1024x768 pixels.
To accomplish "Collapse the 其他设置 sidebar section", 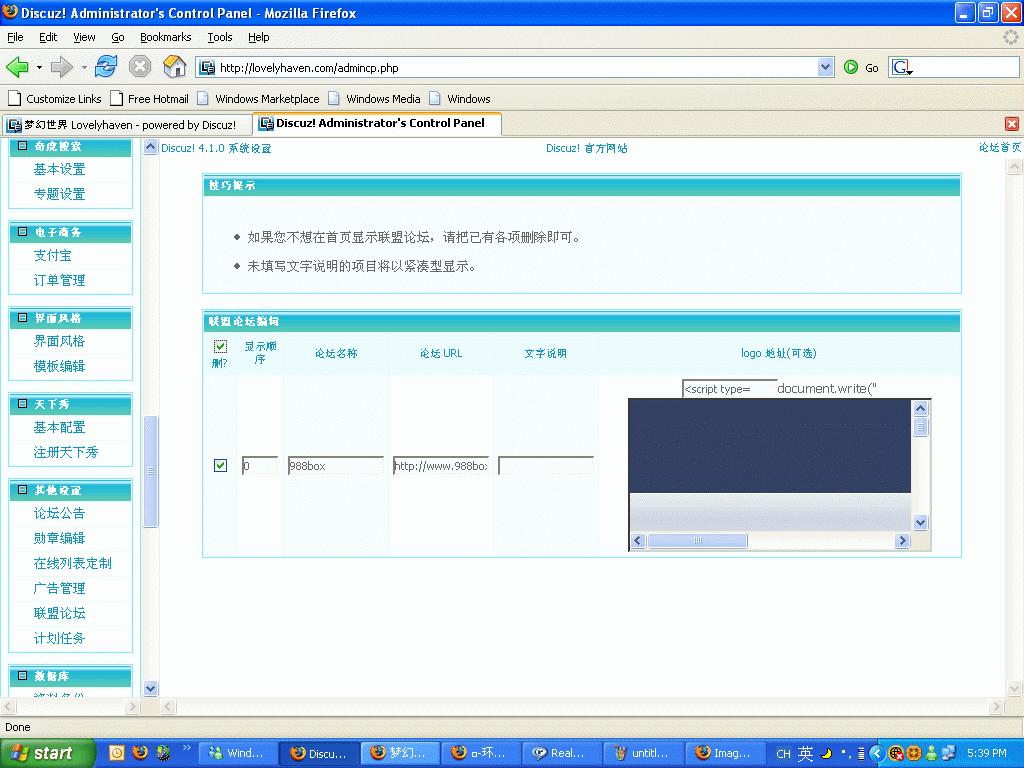I will pyautogui.click(x=22, y=490).
